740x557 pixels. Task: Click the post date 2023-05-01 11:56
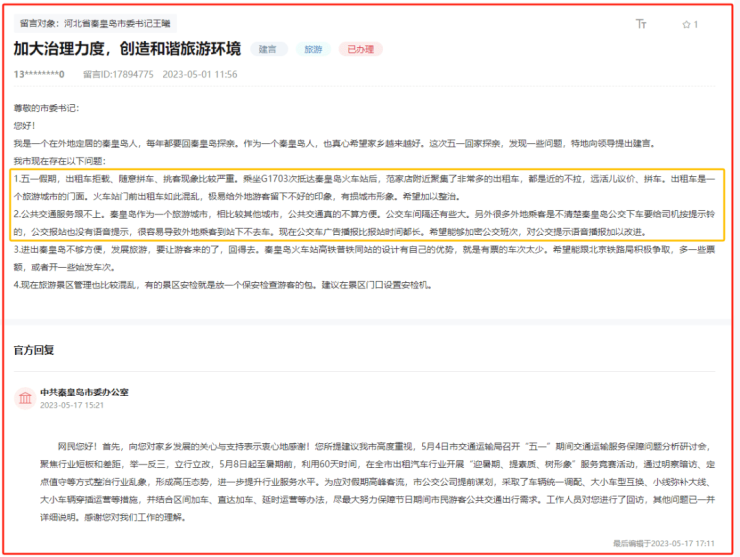[200, 74]
